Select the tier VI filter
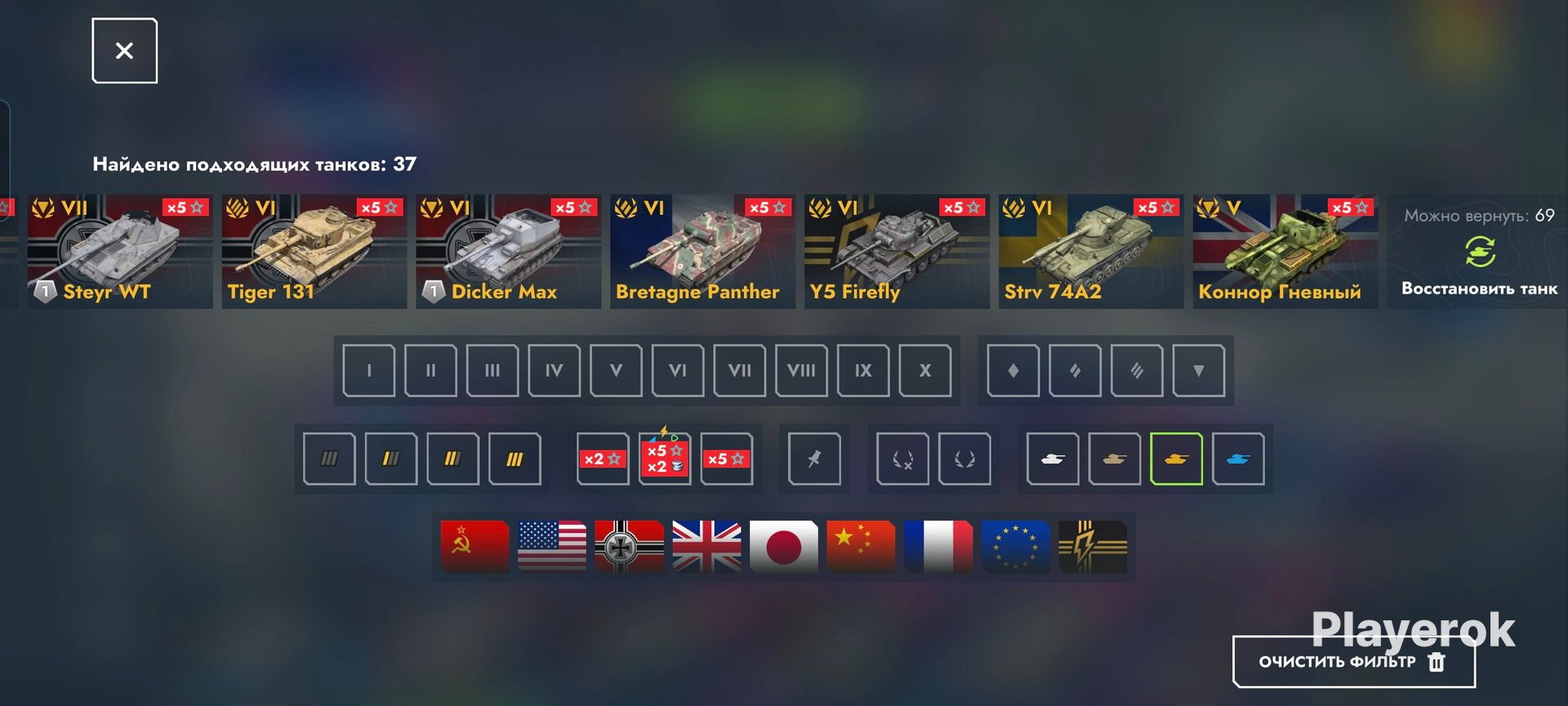This screenshot has width=1568, height=706. (x=678, y=371)
